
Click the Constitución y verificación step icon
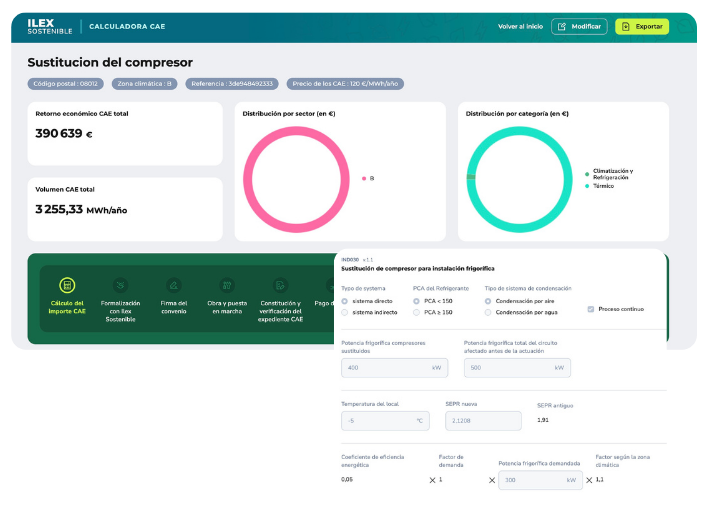[x=280, y=285]
